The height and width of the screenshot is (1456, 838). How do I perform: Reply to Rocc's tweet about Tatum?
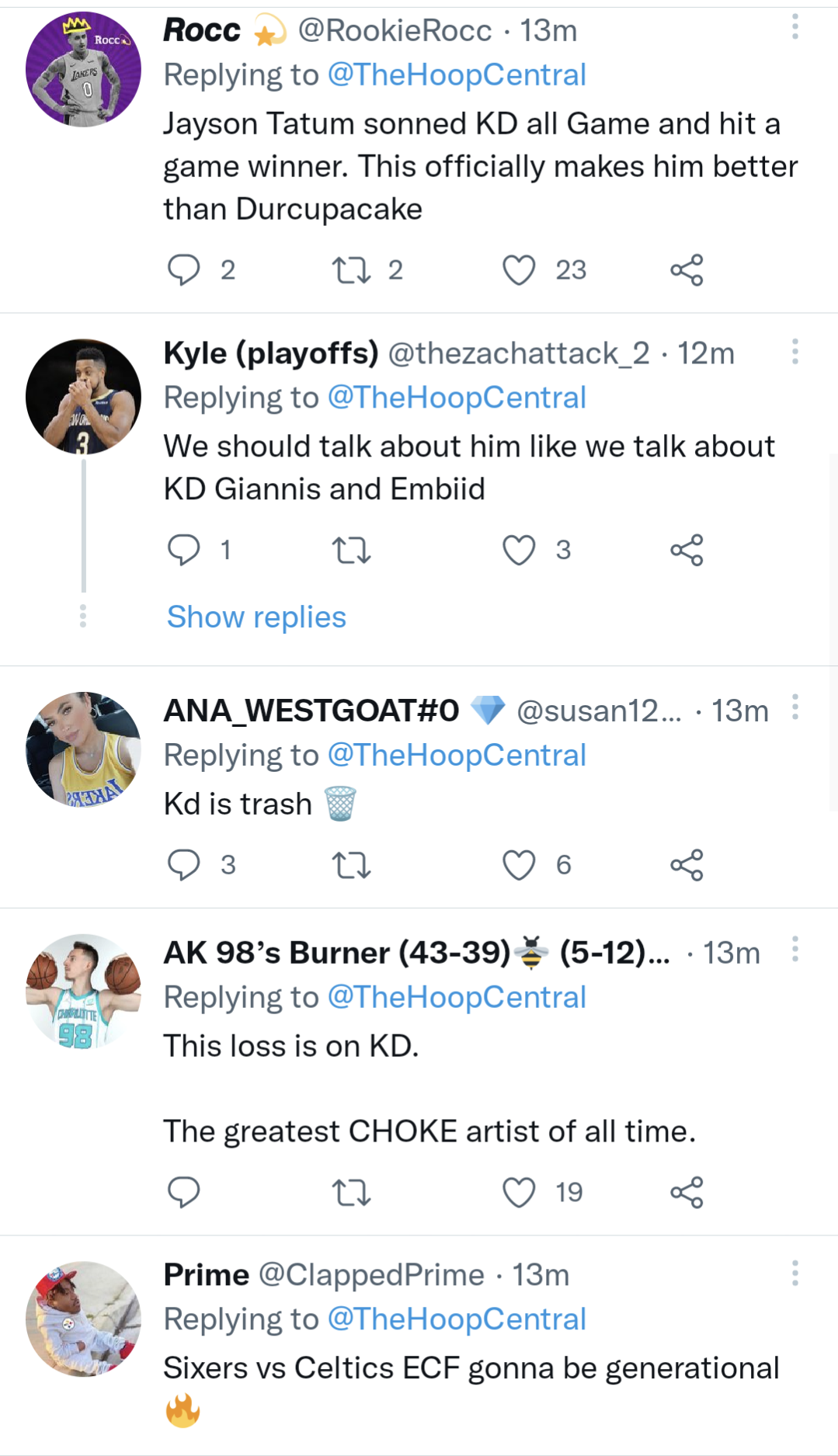184,270
